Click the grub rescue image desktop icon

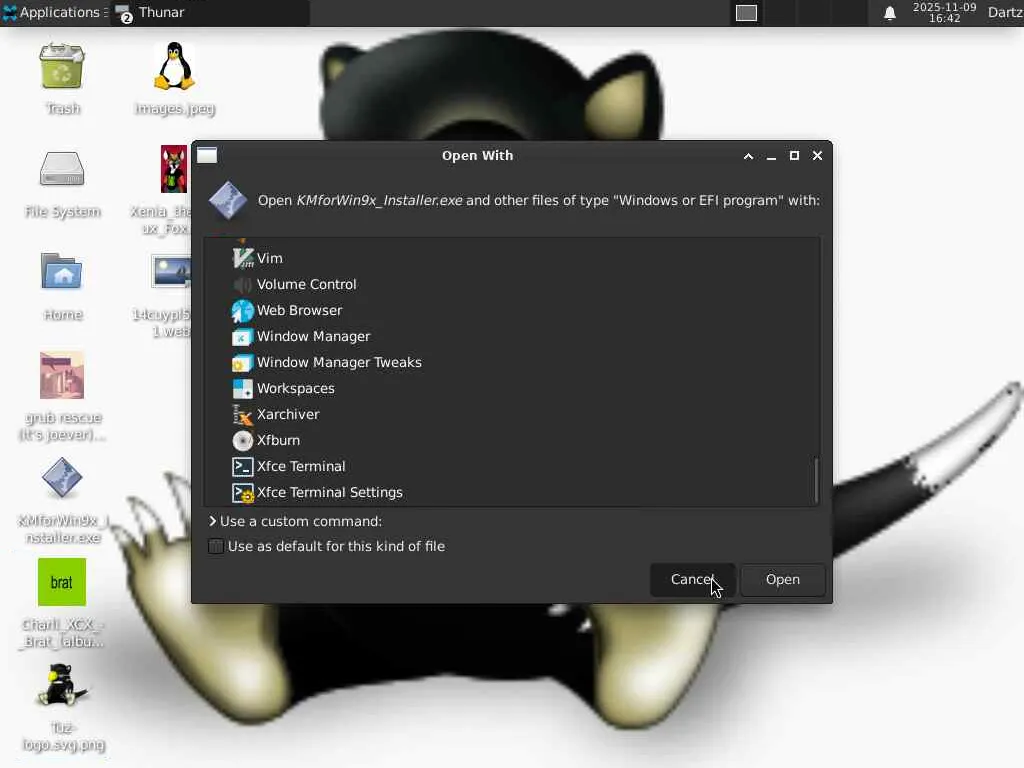pyautogui.click(x=62, y=375)
